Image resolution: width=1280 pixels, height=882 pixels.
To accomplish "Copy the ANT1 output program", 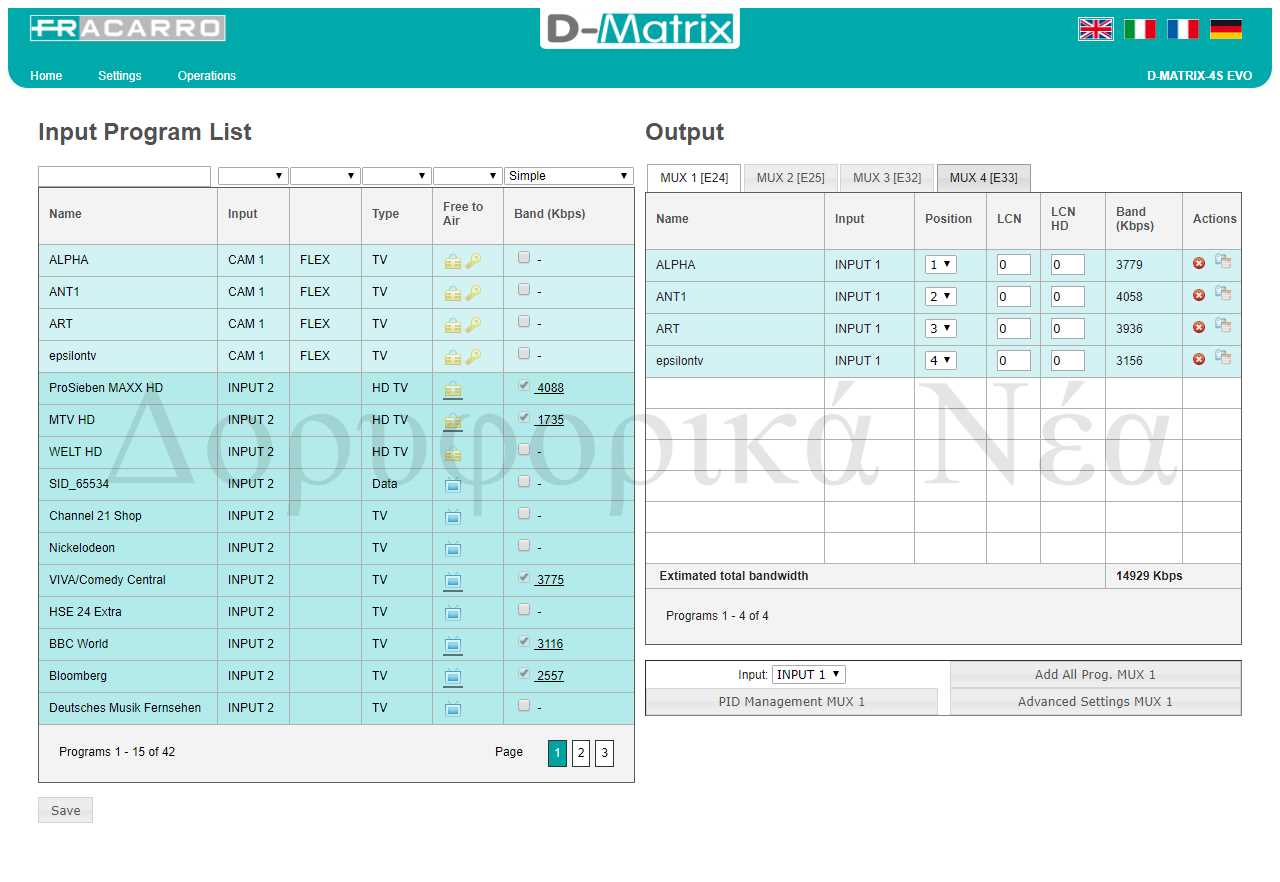I will pyautogui.click(x=1223, y=294).
